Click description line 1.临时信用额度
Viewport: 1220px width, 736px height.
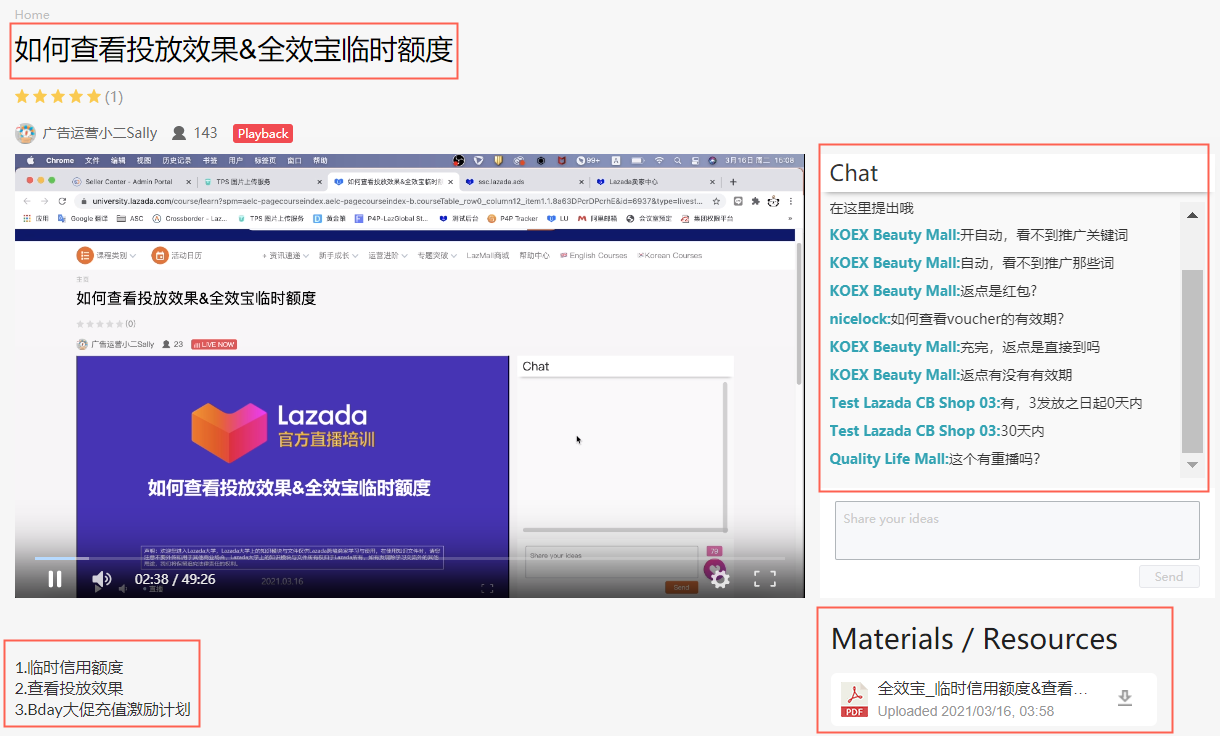(x=69, y=668)
